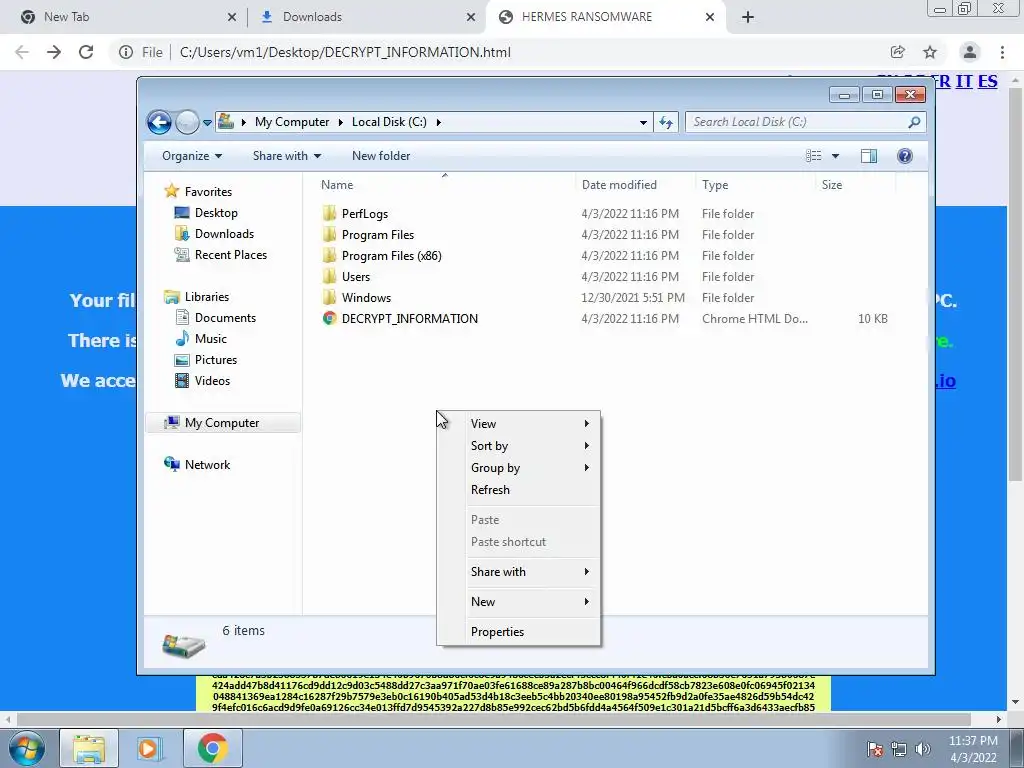Open the Music library

(210, 338)
